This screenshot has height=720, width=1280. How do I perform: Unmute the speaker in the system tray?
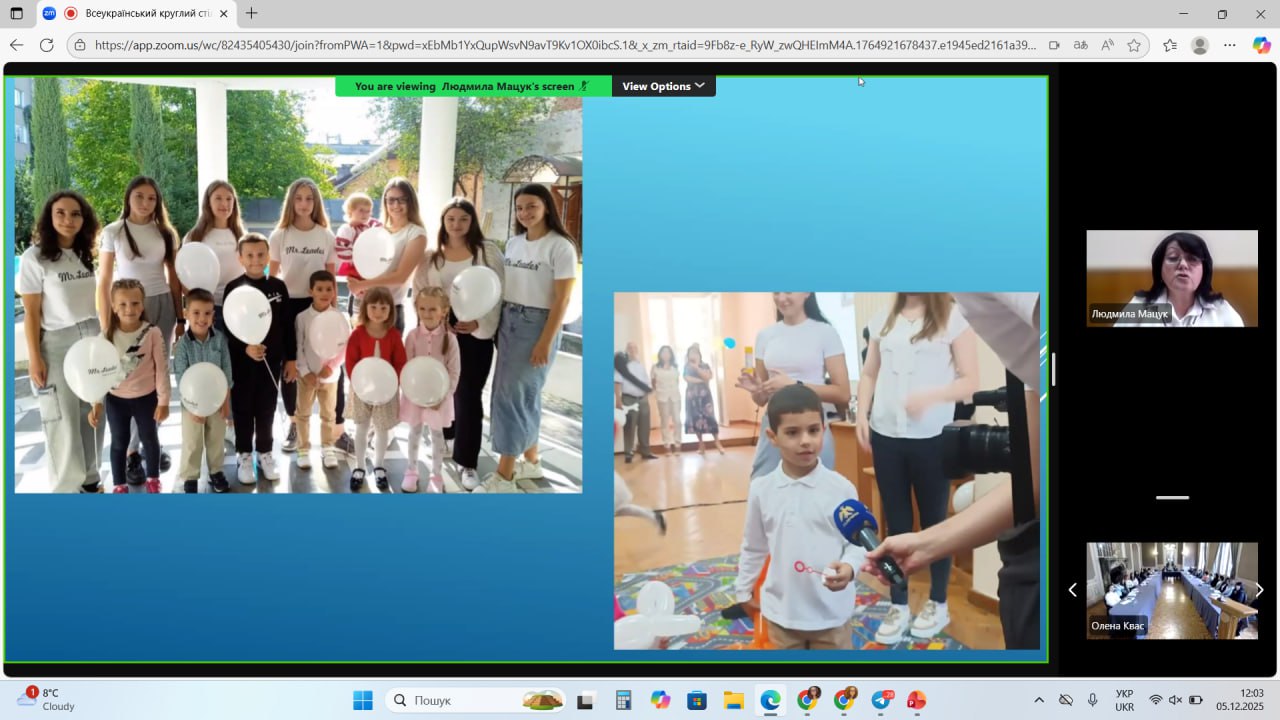click(x=1176, y=700)
